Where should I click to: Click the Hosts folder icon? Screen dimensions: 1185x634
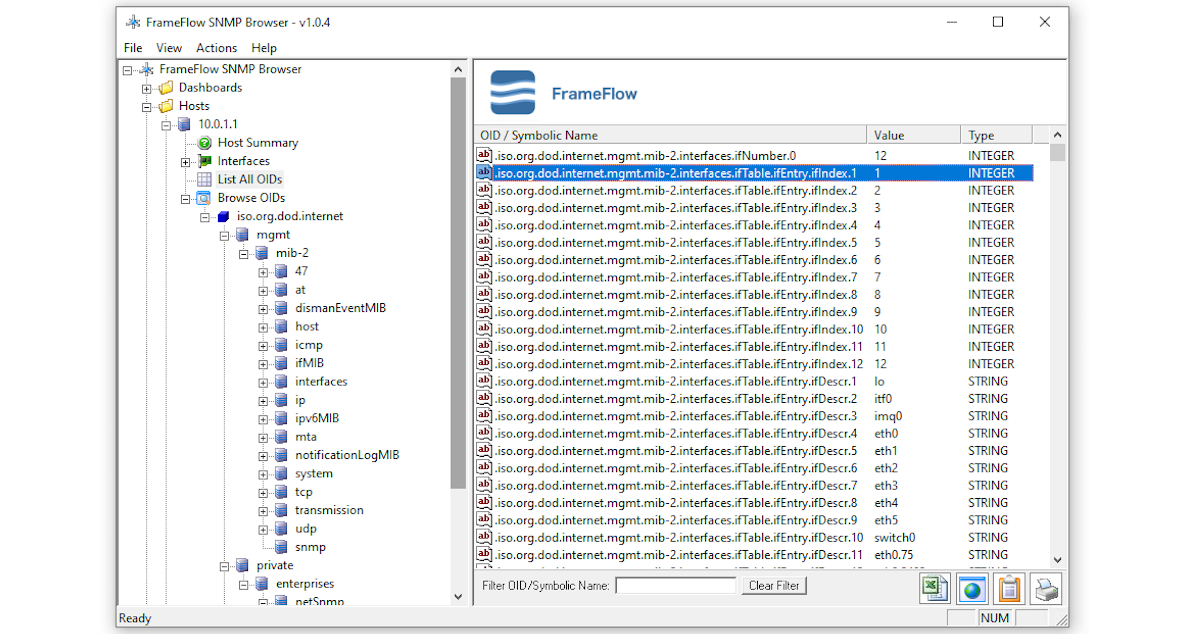pos(165,105)
